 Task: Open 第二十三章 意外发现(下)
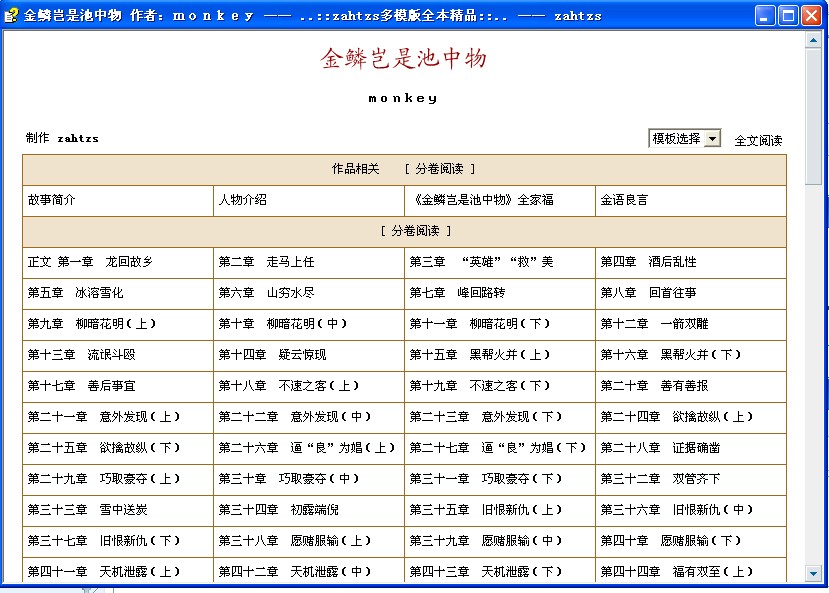click(486, 416)
